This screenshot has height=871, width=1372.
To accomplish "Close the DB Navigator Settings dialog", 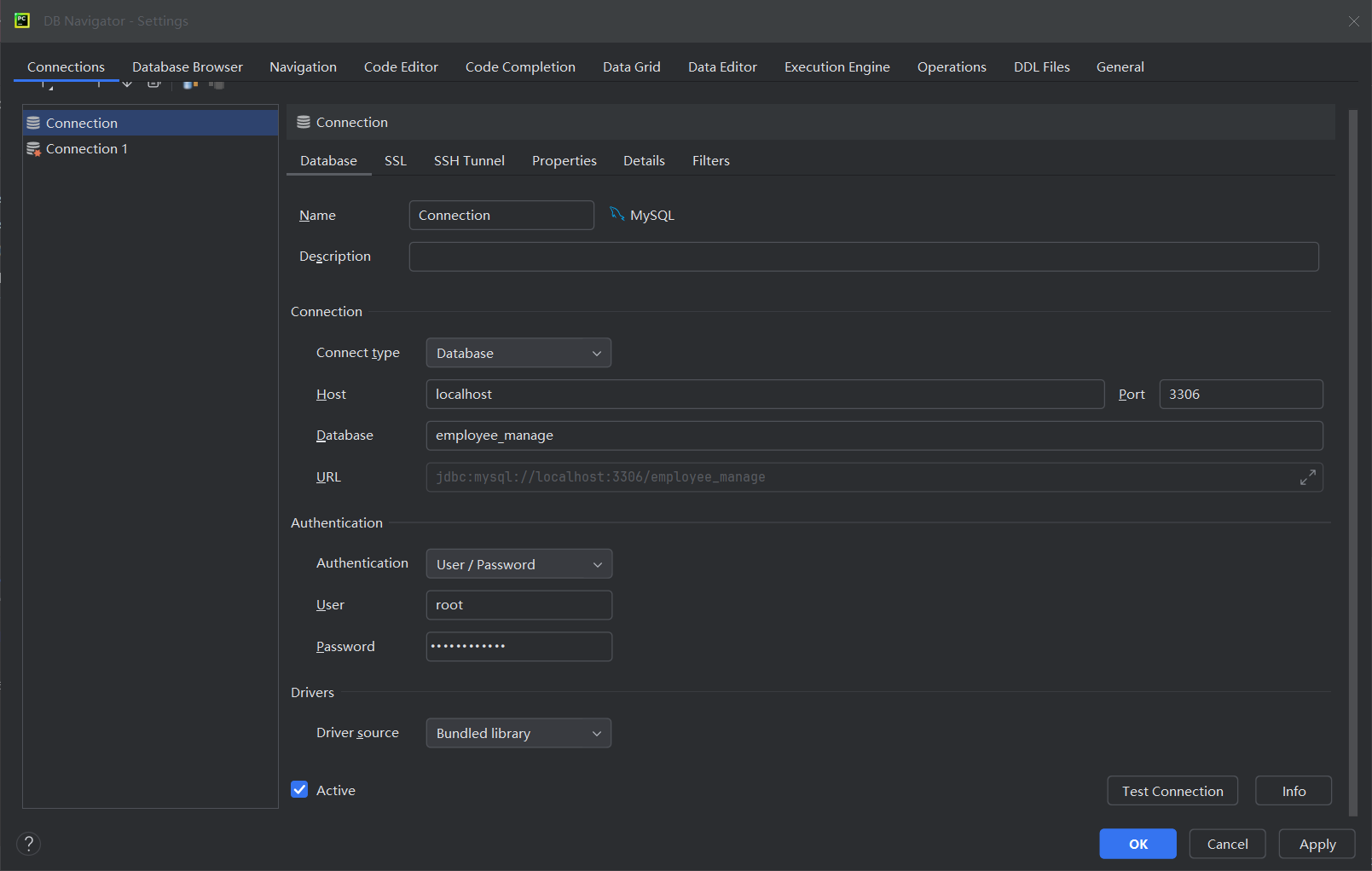I will tap(1353, 21).
